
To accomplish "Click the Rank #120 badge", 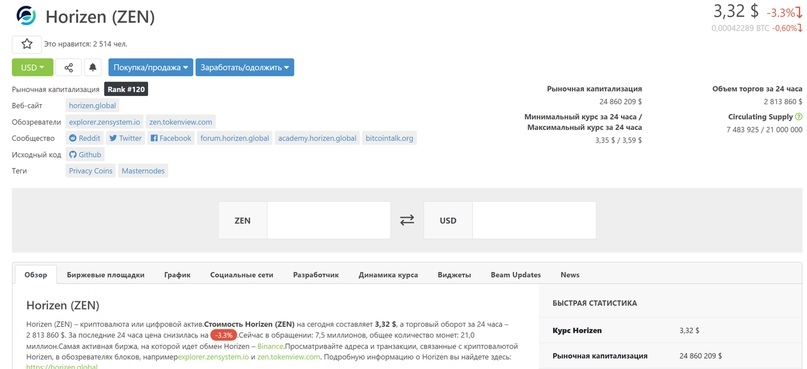I will (x=126, y=90).
